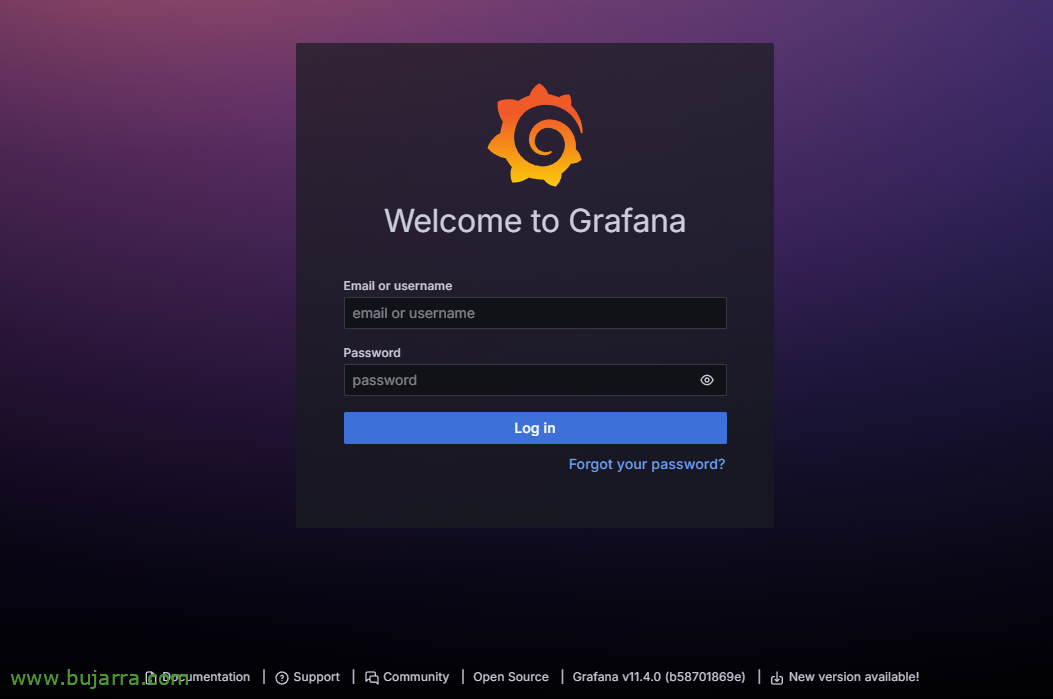The width and height of the screenshot is (1053, 699).
Task: Click the Grafana swirl logo
Action: point(535,135)
